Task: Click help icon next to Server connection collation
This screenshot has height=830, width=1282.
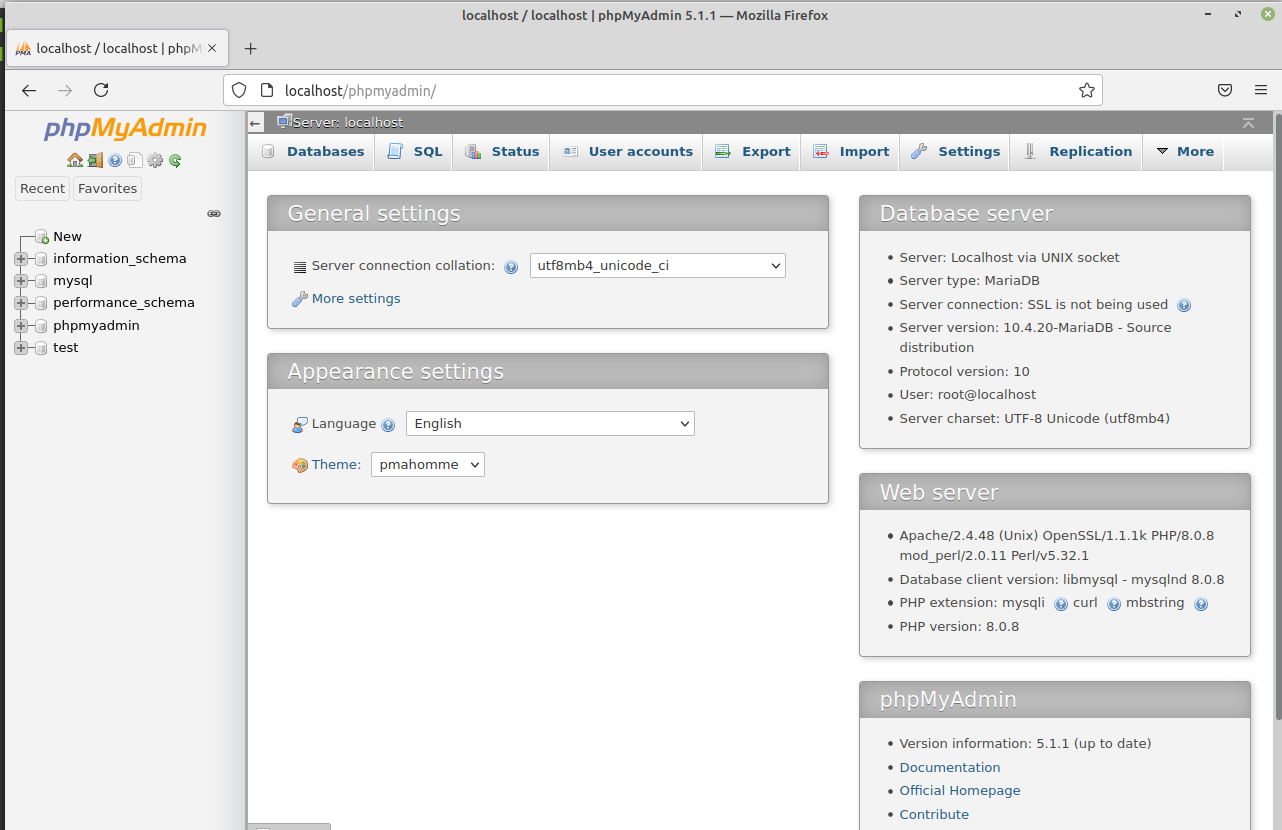Action: tap(511, 267)
